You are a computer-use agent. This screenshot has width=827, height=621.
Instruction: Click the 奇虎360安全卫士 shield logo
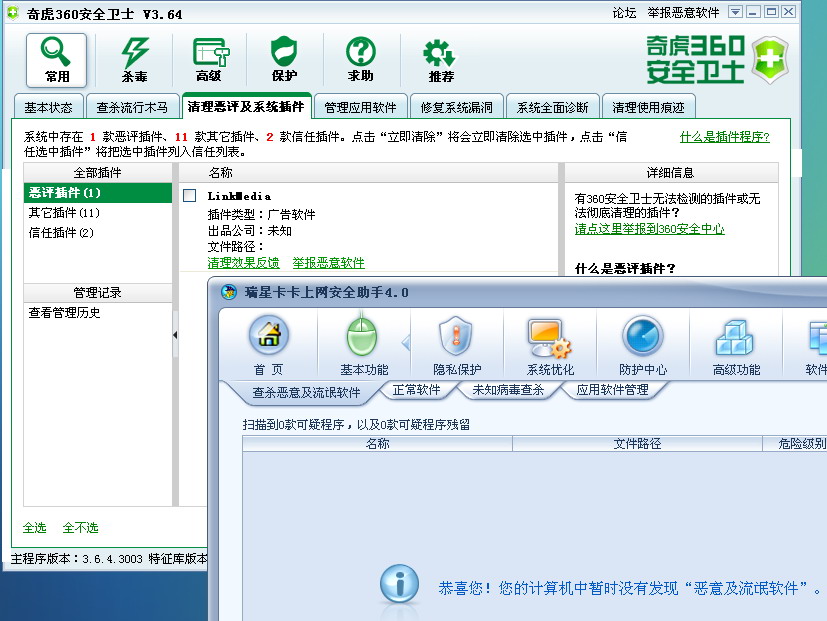point(770,60)
